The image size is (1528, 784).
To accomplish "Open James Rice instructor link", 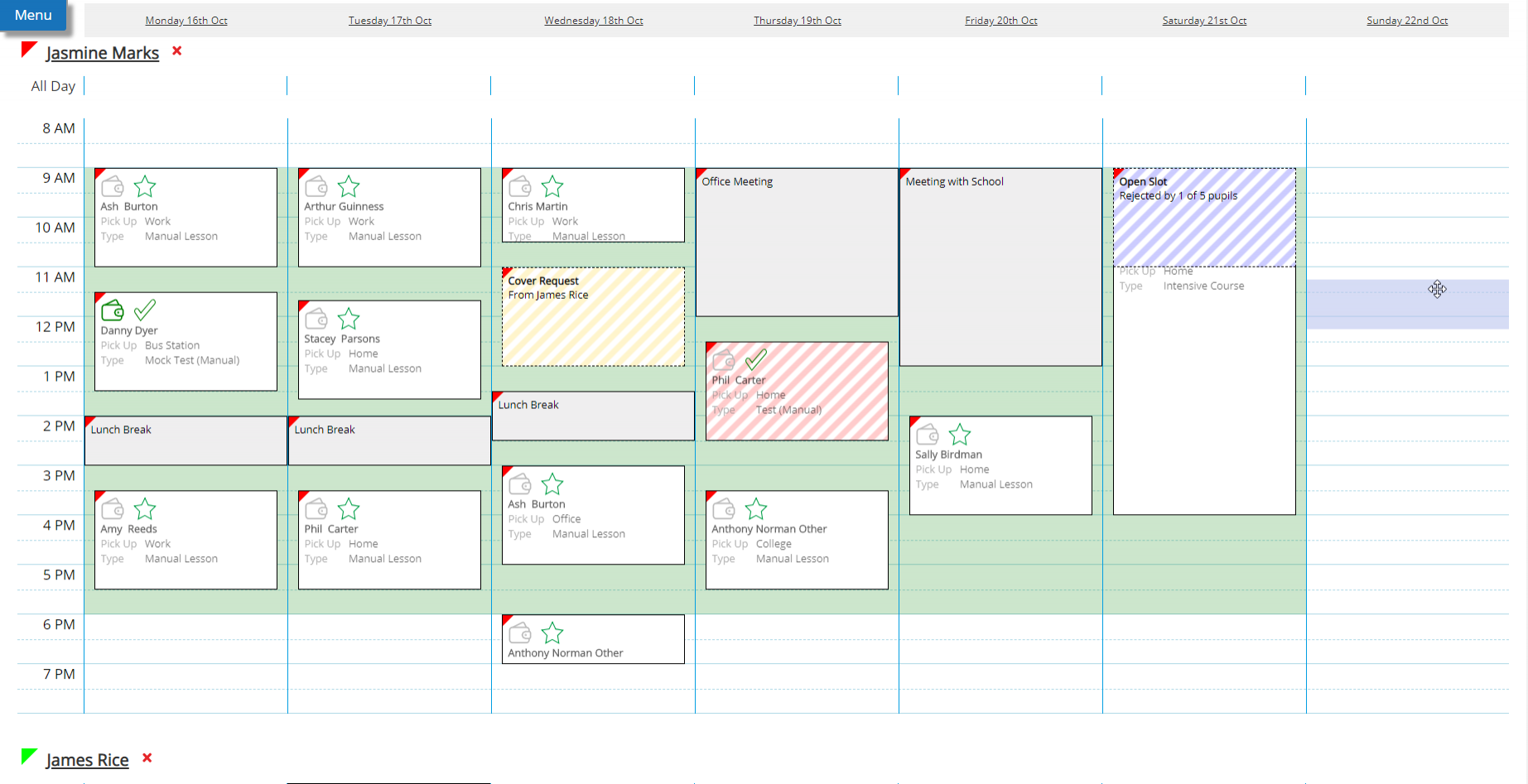I will tap(87, 760).
